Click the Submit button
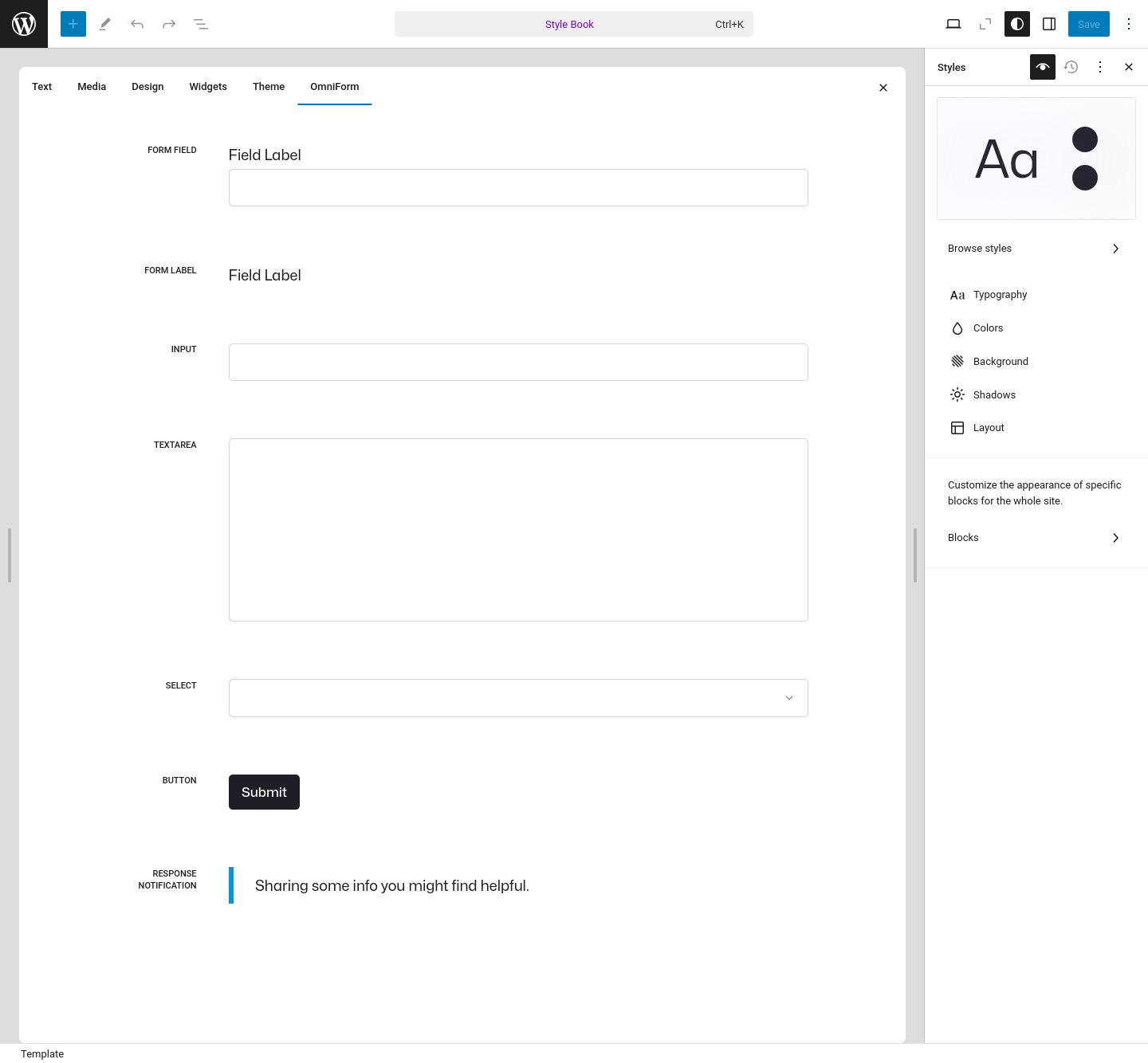 264,791
